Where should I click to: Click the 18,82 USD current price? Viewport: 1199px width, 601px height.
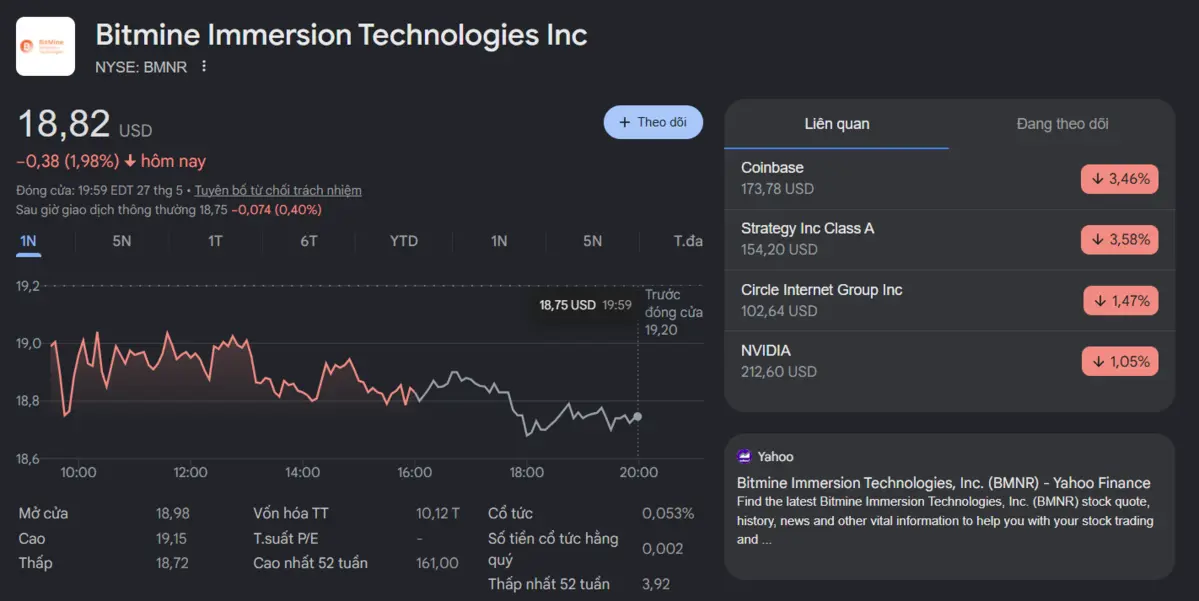point(84,125)
